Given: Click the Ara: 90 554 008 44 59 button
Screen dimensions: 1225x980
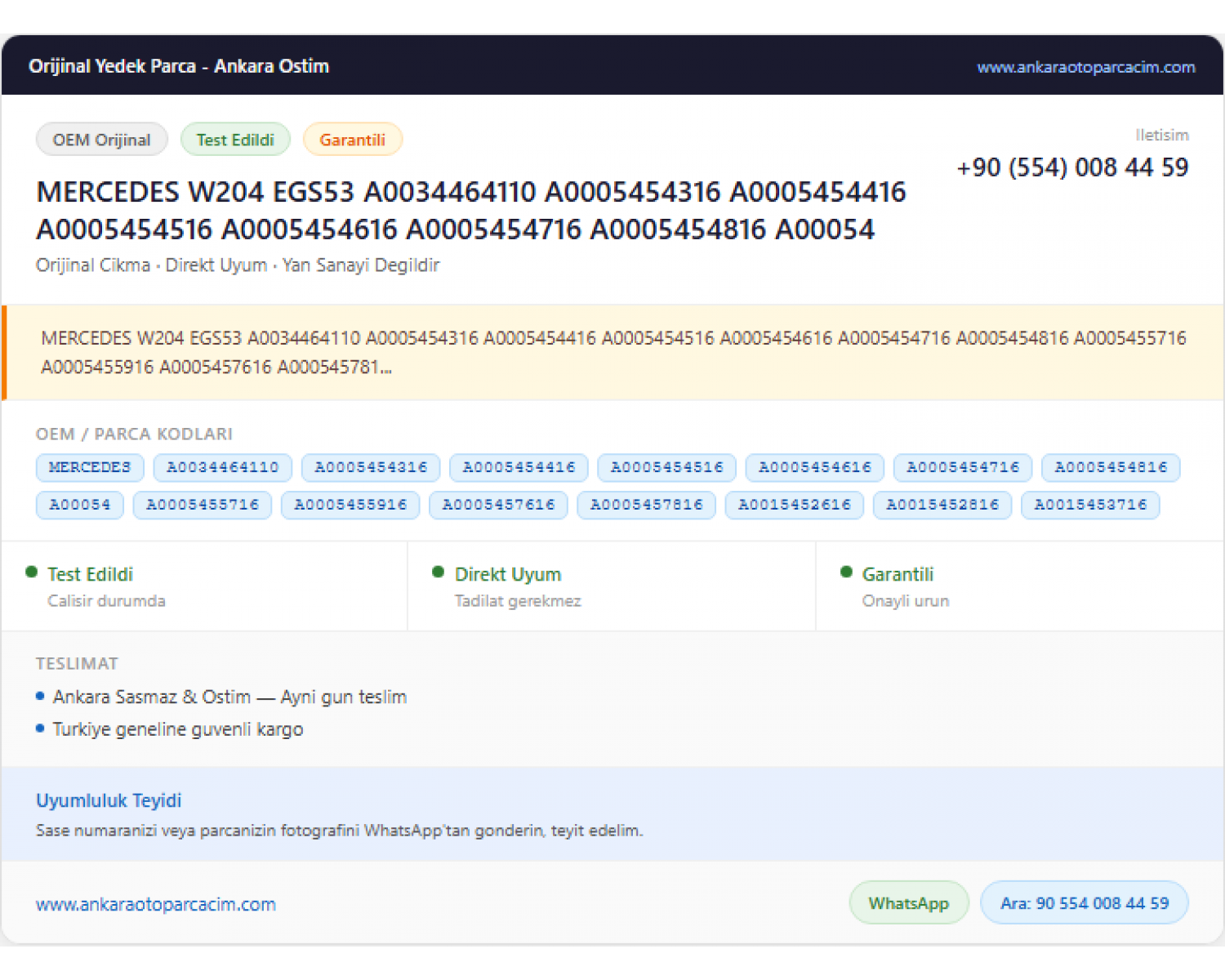Looking at the screenshot, I should (x=1085, y=902).
